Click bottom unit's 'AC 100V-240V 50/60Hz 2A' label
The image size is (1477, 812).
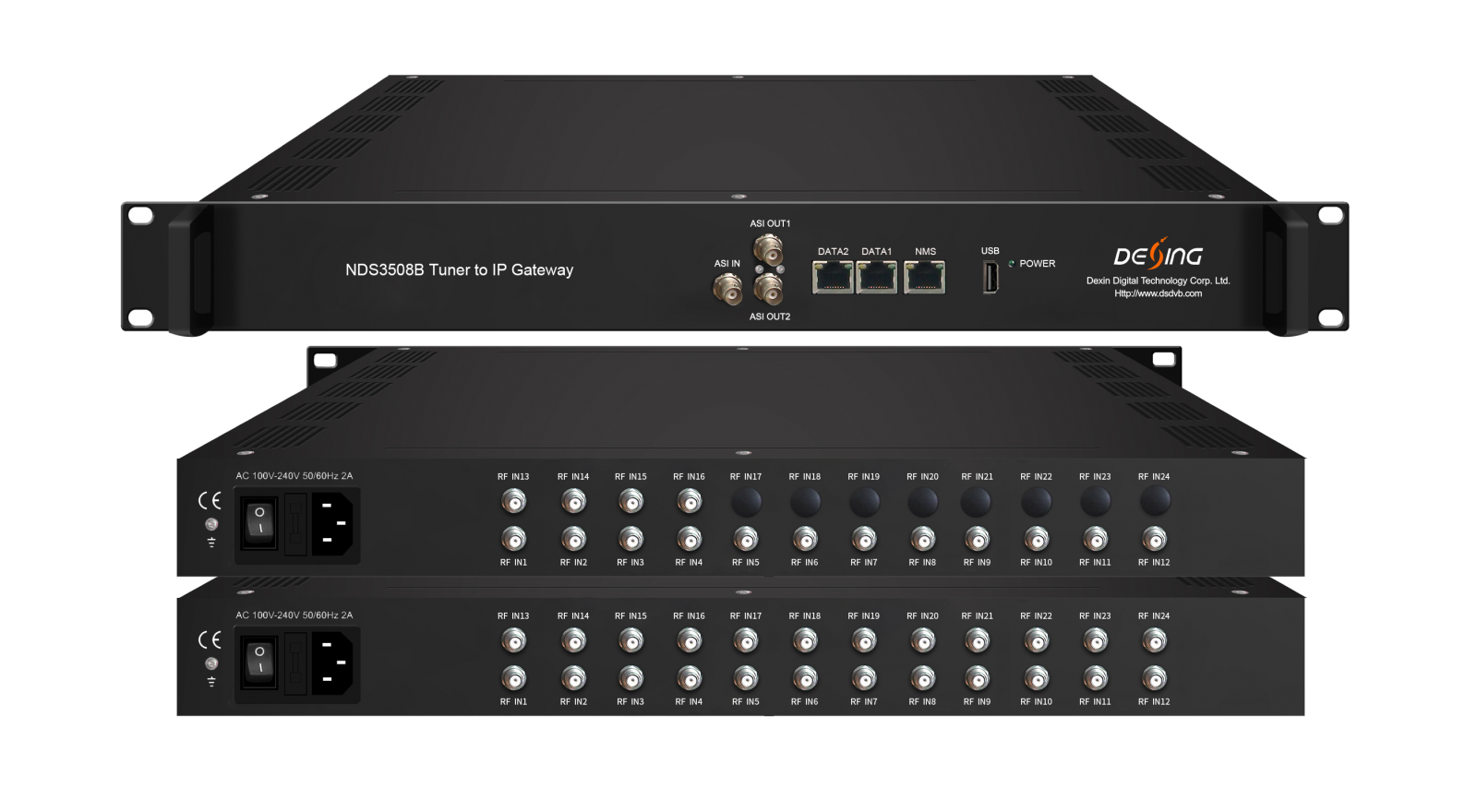pyautogui.click(x=294, y=615)
